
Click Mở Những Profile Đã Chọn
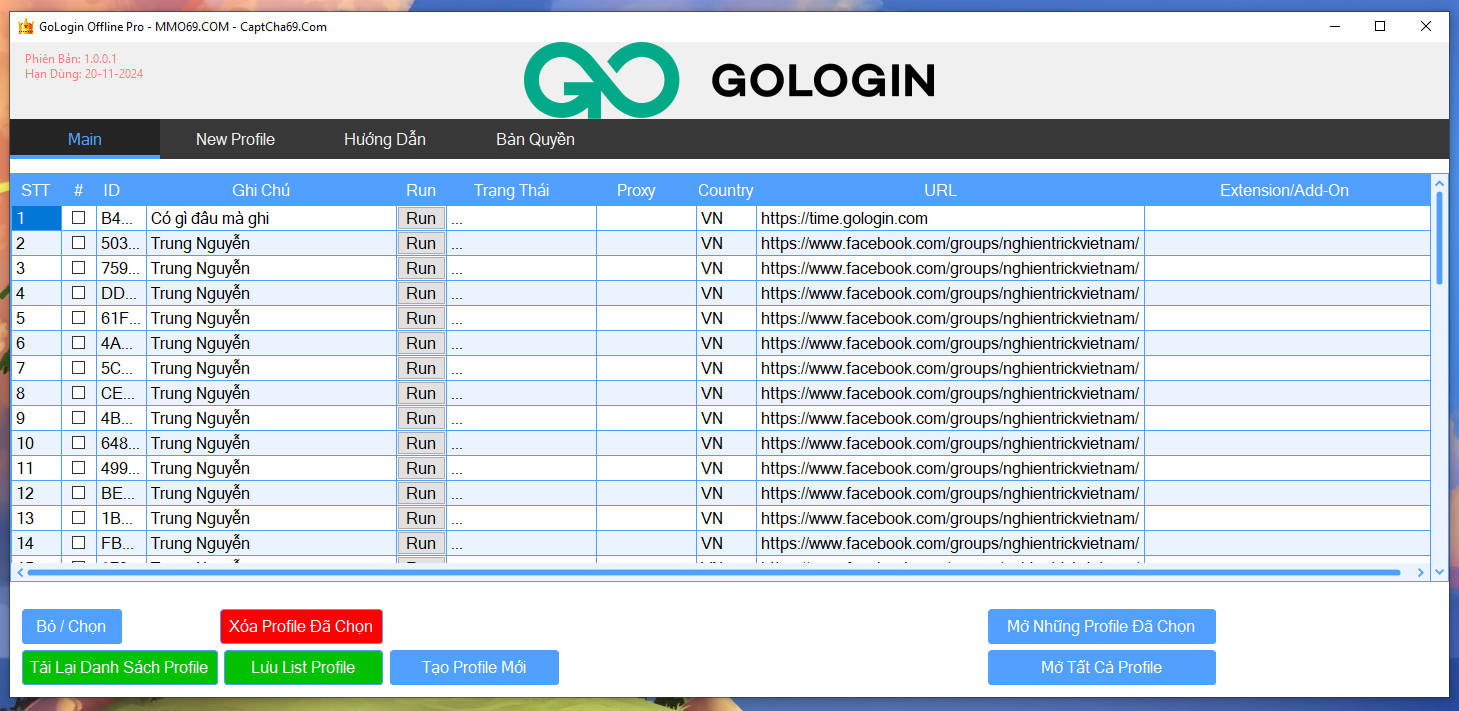1101,626
